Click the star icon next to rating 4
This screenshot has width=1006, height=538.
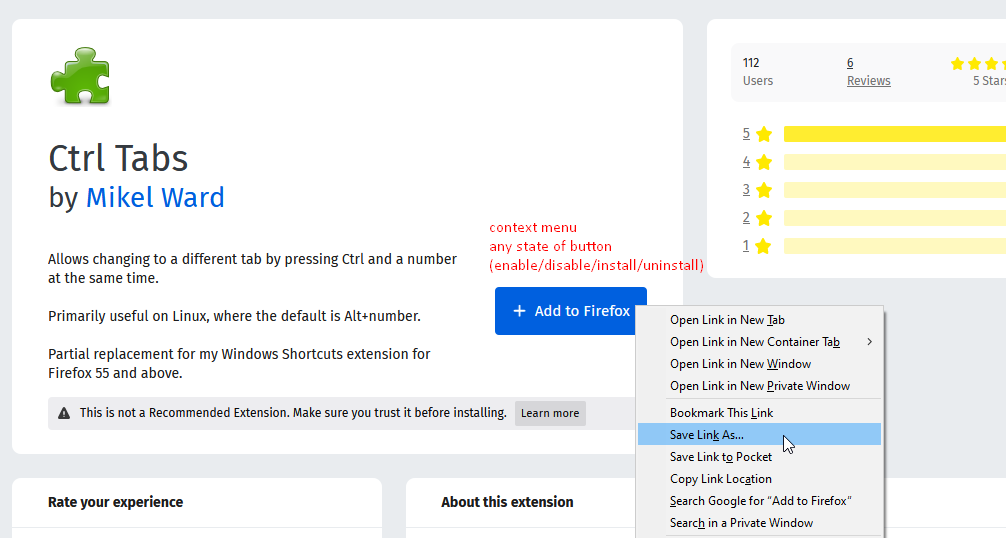tap(763, 162)
